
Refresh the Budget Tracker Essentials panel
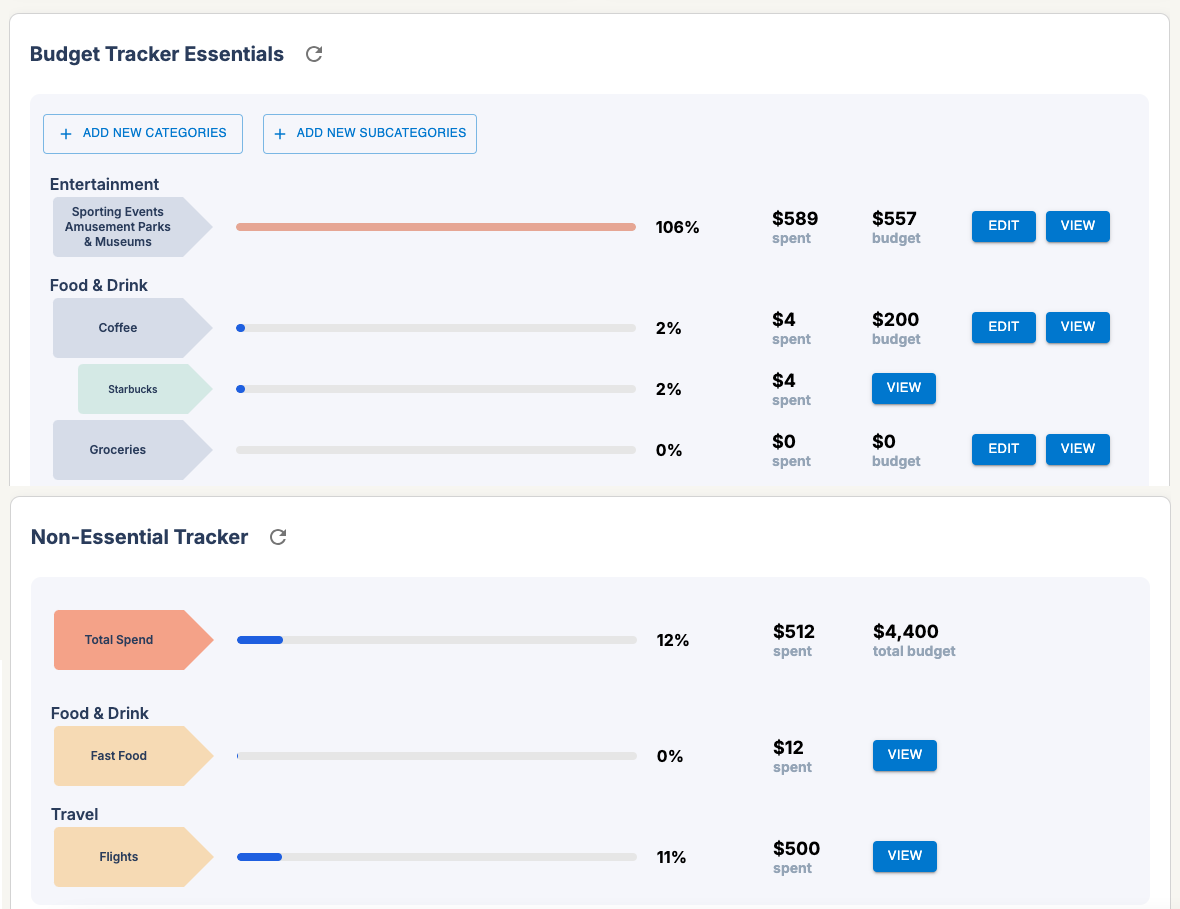coord(314,54)
